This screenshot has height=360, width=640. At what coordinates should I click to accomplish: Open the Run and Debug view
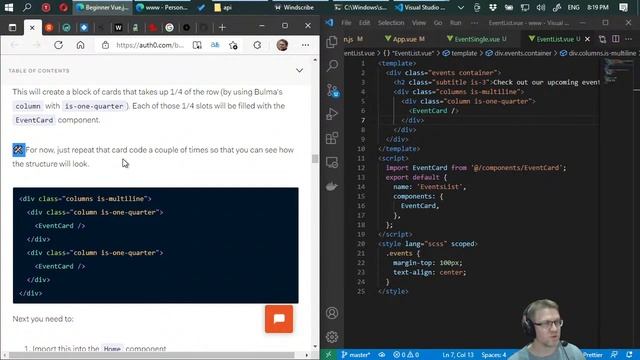click(x=332, y=114)
